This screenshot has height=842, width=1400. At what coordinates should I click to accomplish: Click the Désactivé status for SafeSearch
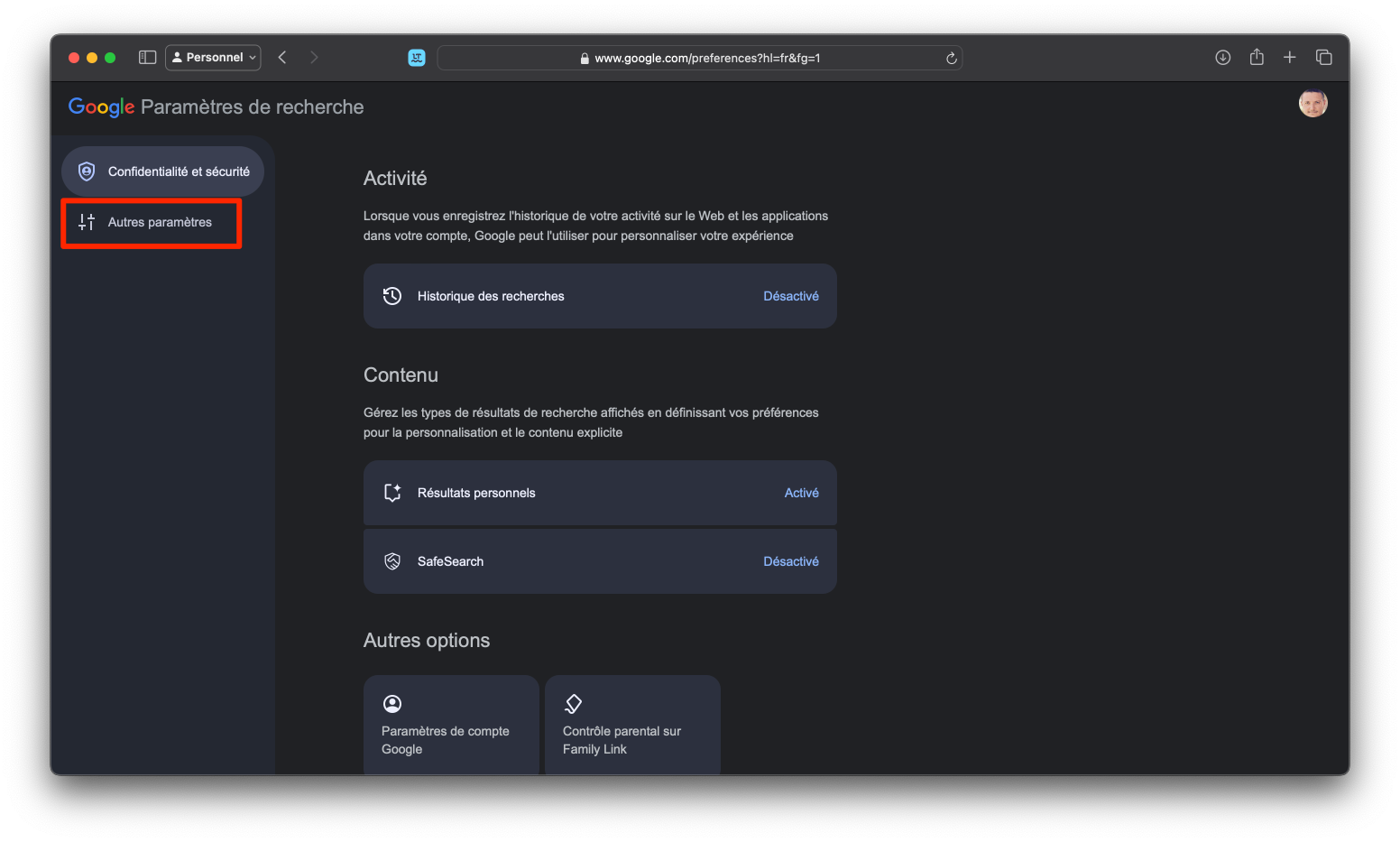pyautogui.click(x=791, y=561)
